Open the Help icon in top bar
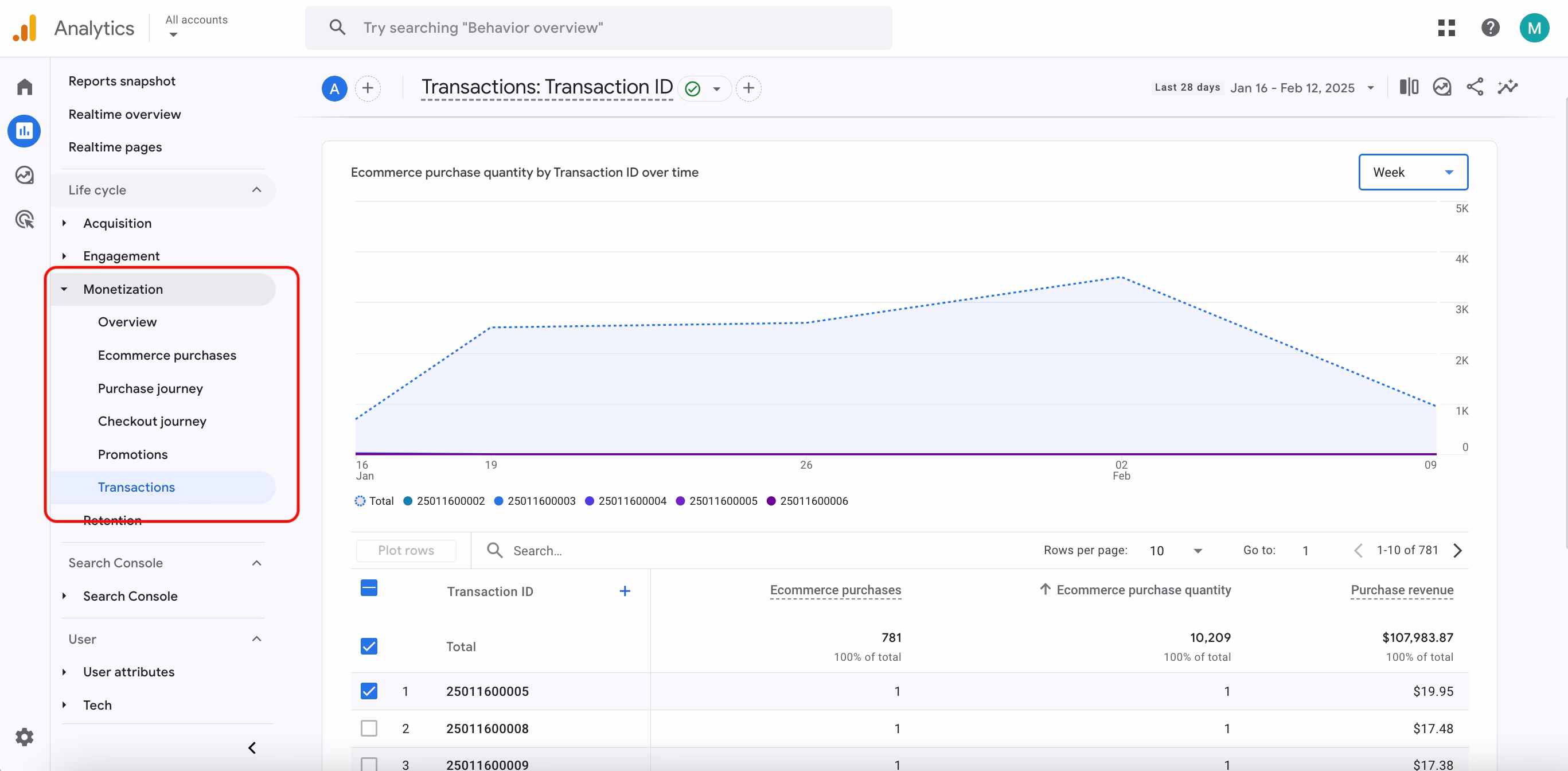The height and width of the screenshot is (771, 1568). click(1491, 28)
